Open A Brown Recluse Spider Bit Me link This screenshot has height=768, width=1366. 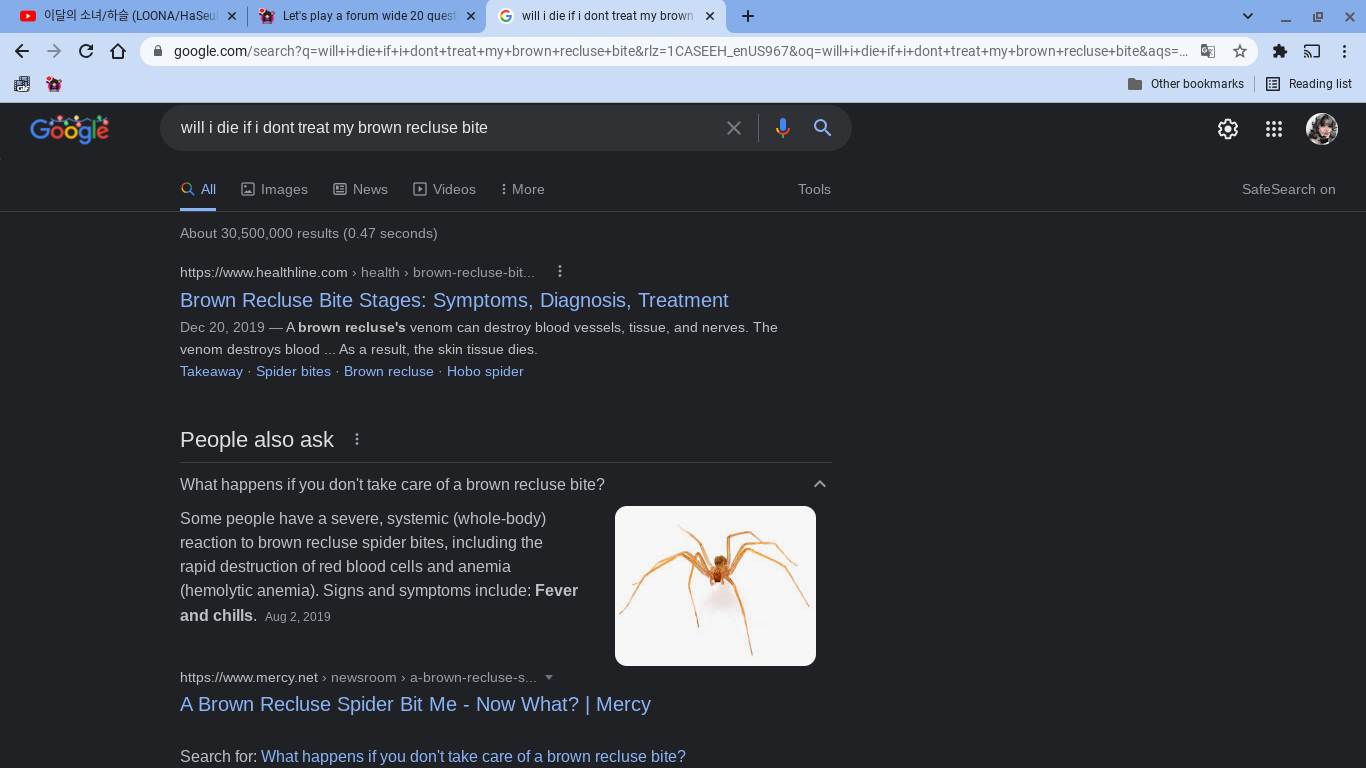[x=415, y=704]
